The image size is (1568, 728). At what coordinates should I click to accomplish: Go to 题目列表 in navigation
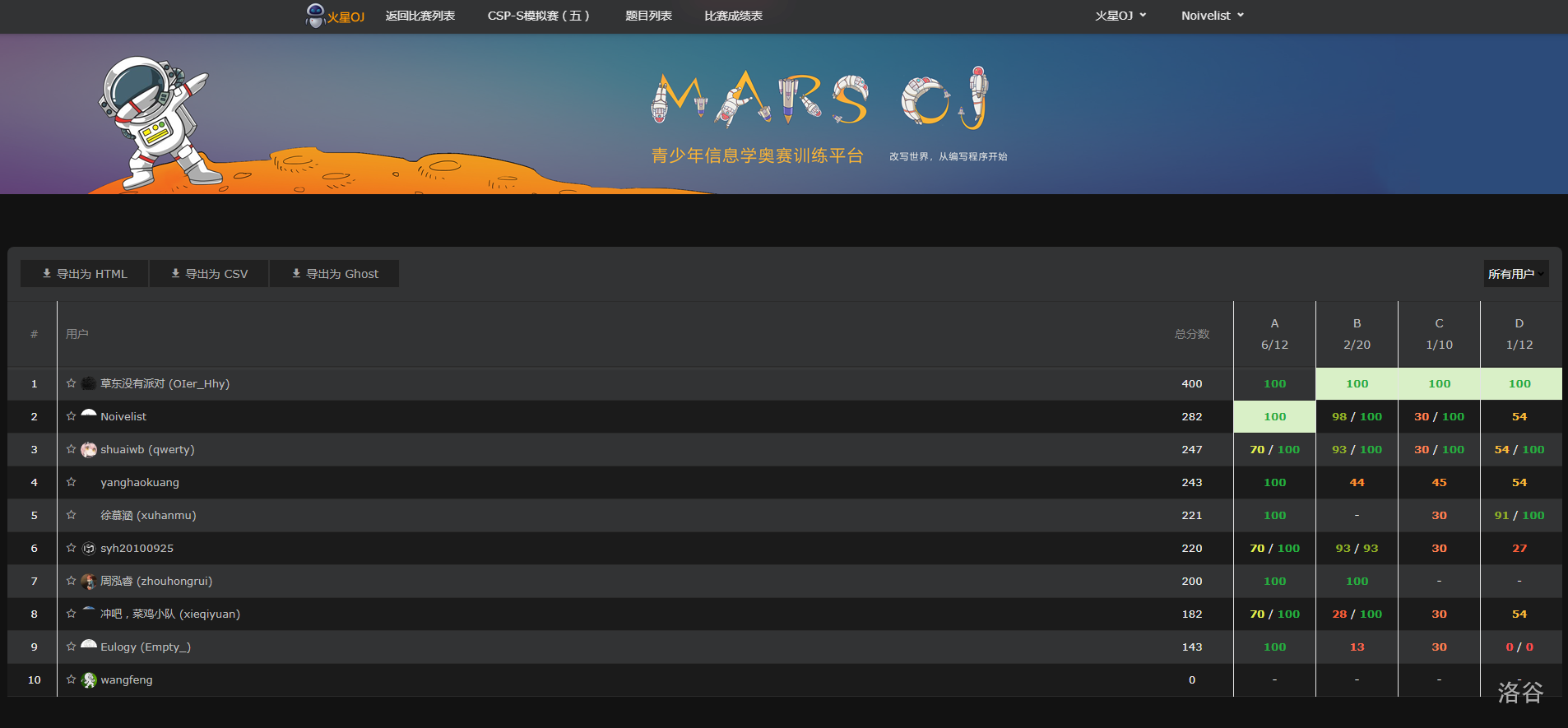pyautogui.click(x=648, y=16)
